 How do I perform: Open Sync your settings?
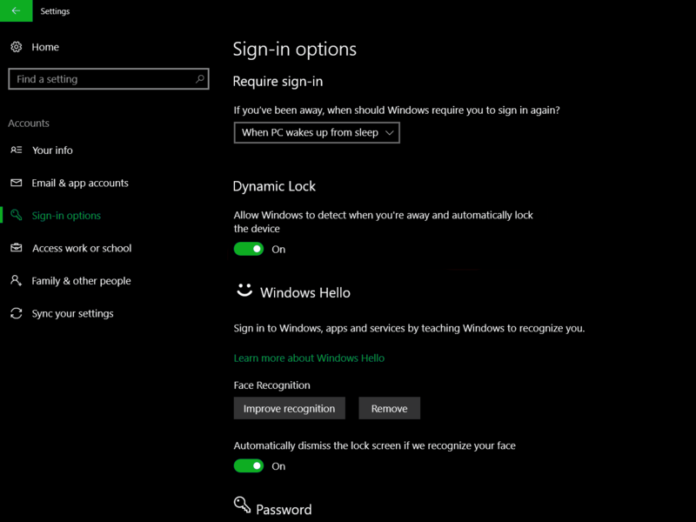(x=72, y=313)
